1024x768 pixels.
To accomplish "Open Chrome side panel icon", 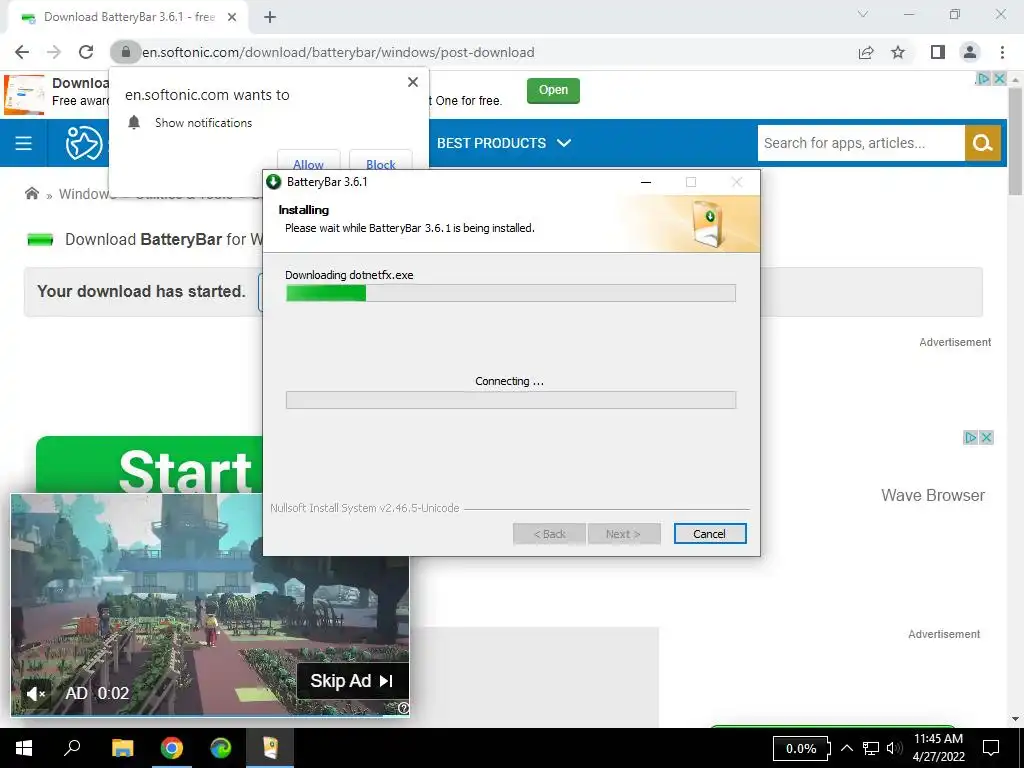I will (938, 52).
